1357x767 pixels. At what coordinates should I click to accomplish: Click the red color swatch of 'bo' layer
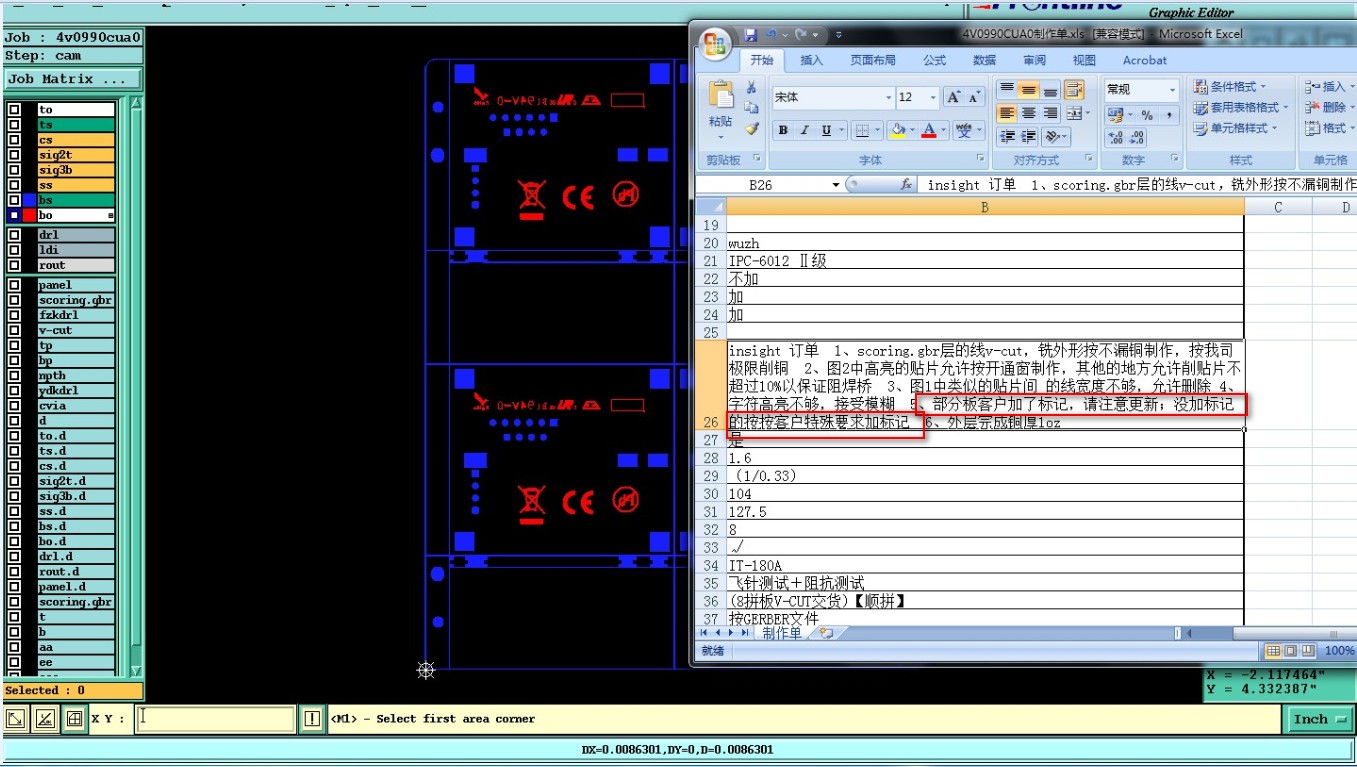click(29, 215)
